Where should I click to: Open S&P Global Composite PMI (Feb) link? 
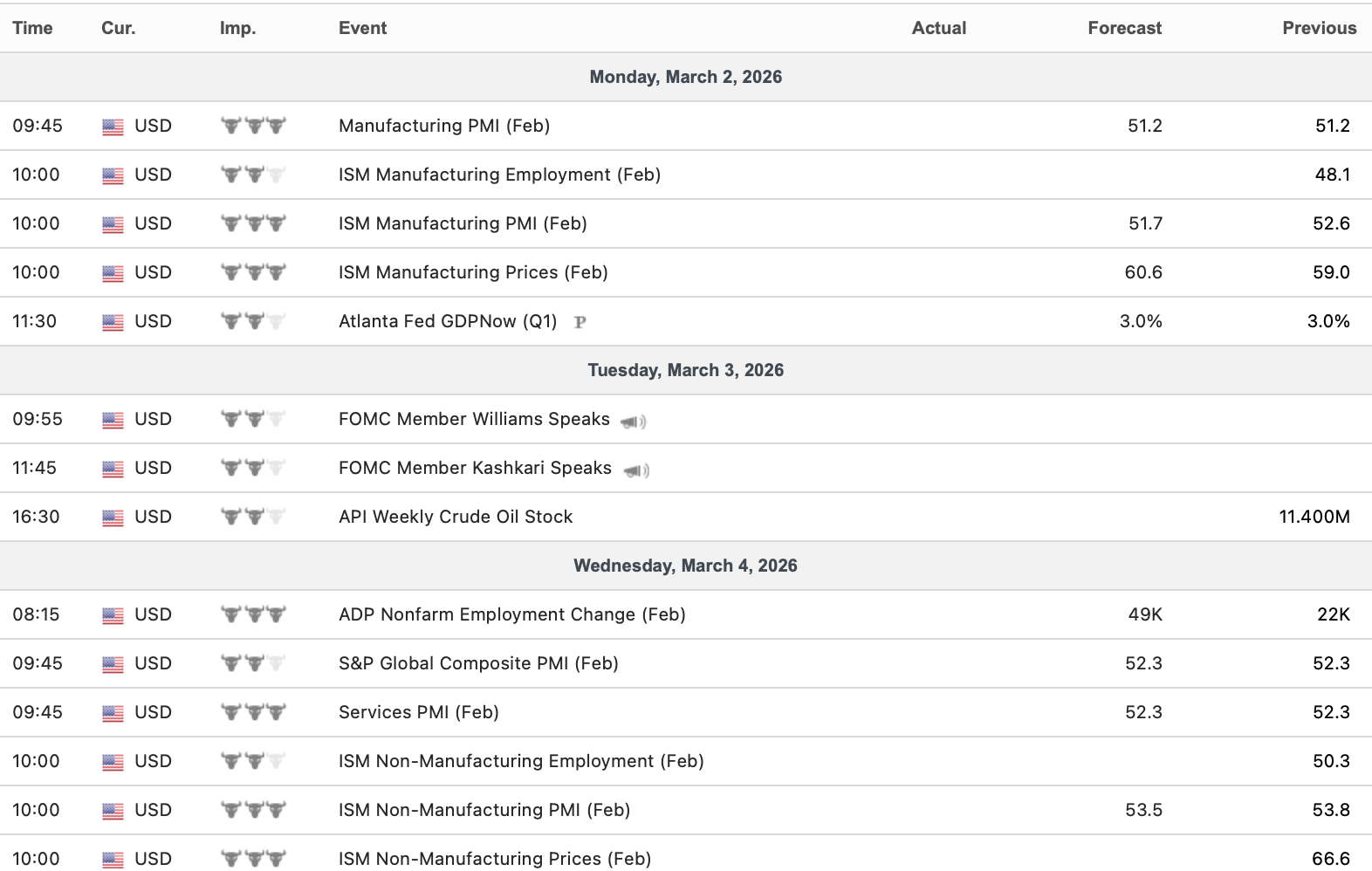click(x=478, y=663)
